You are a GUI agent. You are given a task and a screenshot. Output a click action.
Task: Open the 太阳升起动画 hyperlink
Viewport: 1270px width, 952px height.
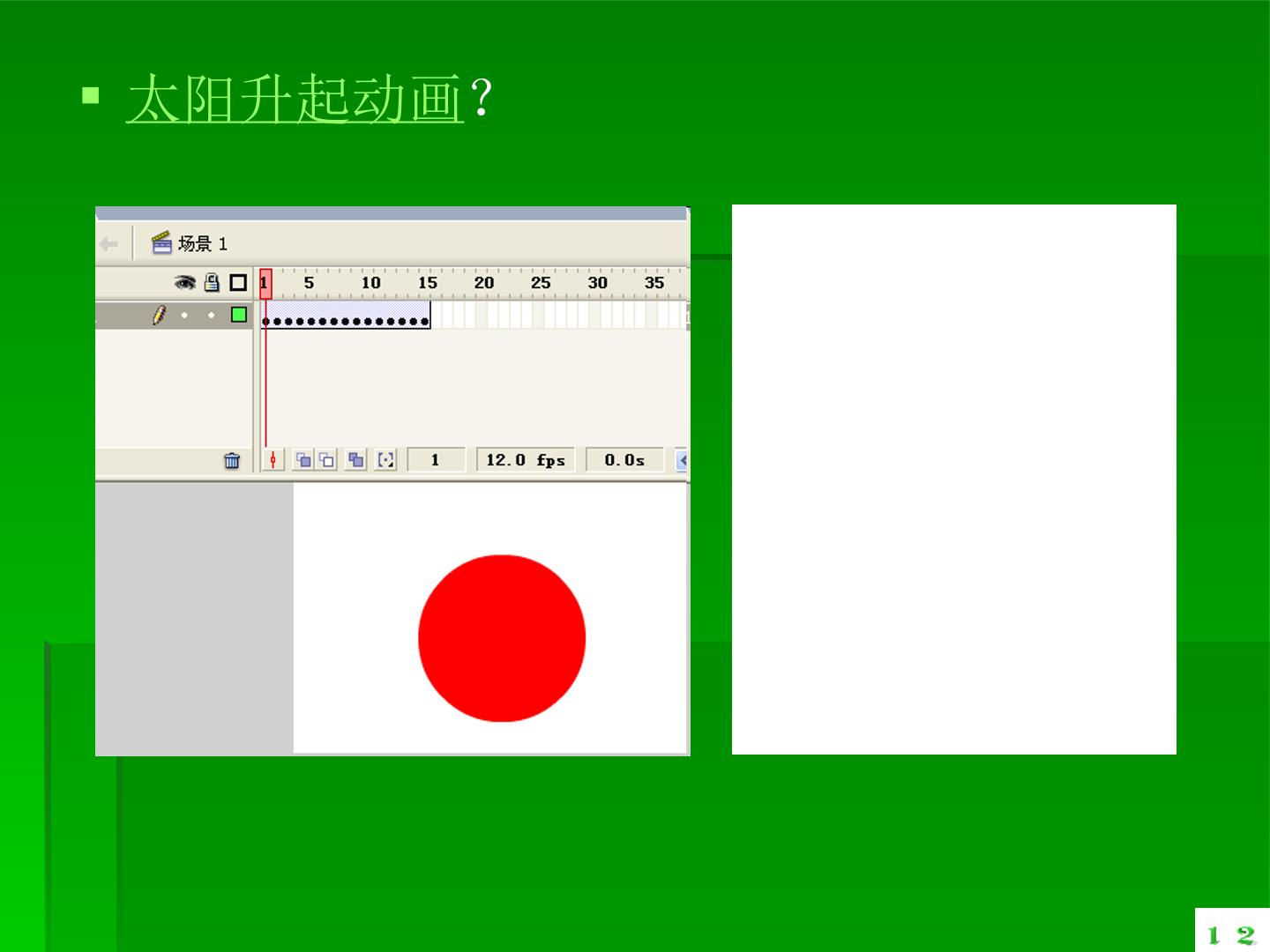pos(295,98)
